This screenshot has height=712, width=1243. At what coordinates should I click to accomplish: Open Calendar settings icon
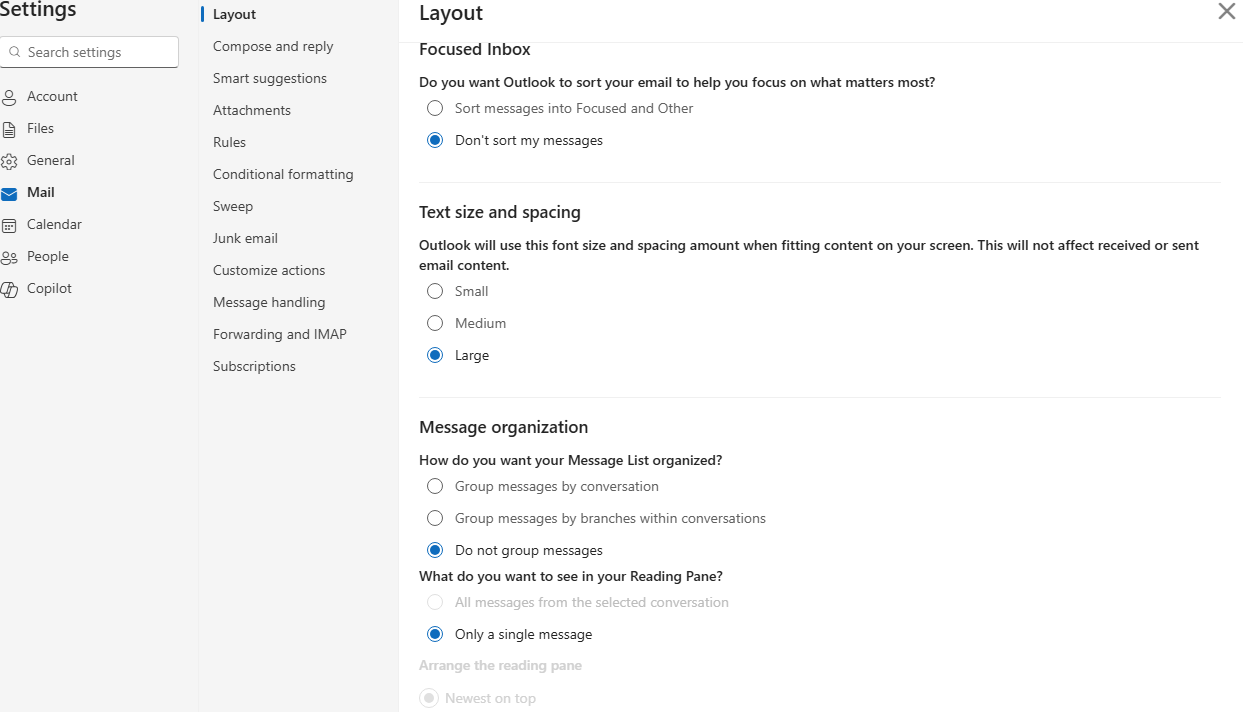click(9, 223)
